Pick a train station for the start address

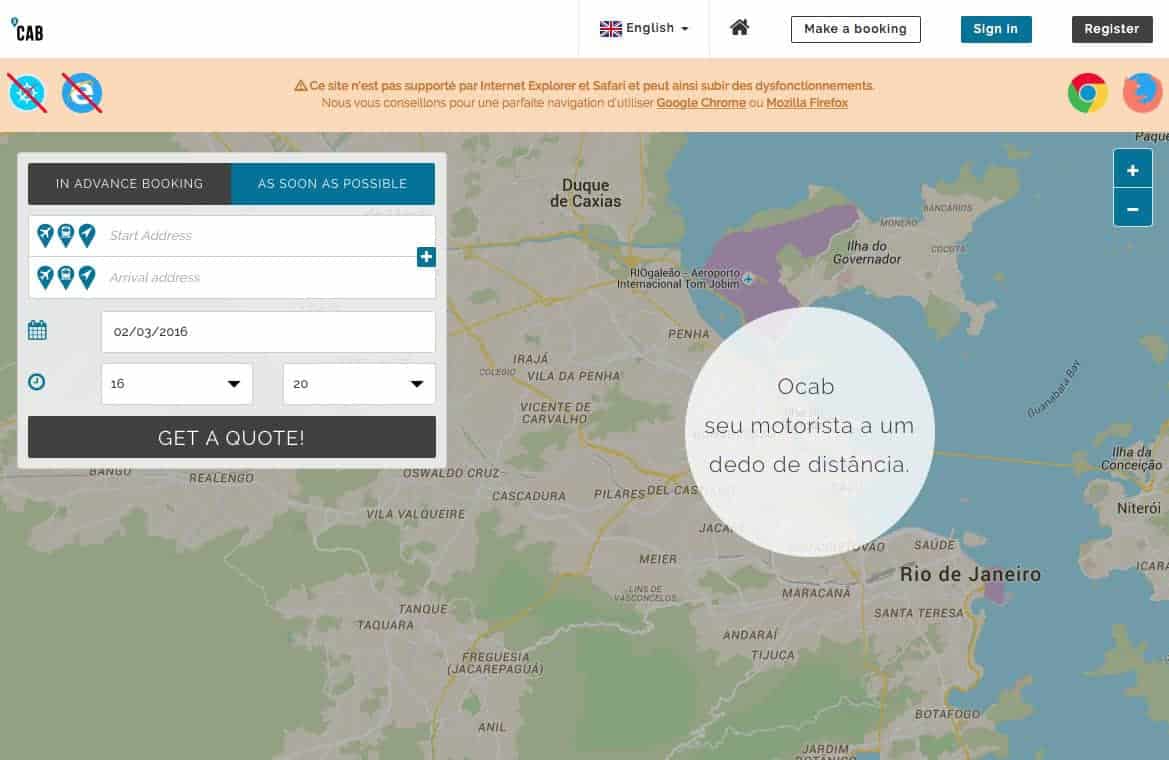point(66,236)
